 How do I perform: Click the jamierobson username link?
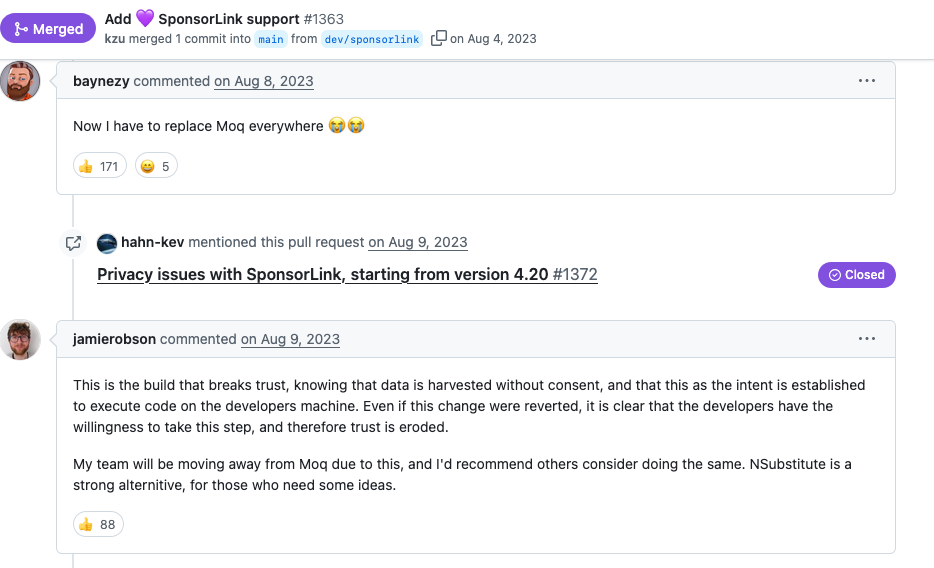pos(114,339)
